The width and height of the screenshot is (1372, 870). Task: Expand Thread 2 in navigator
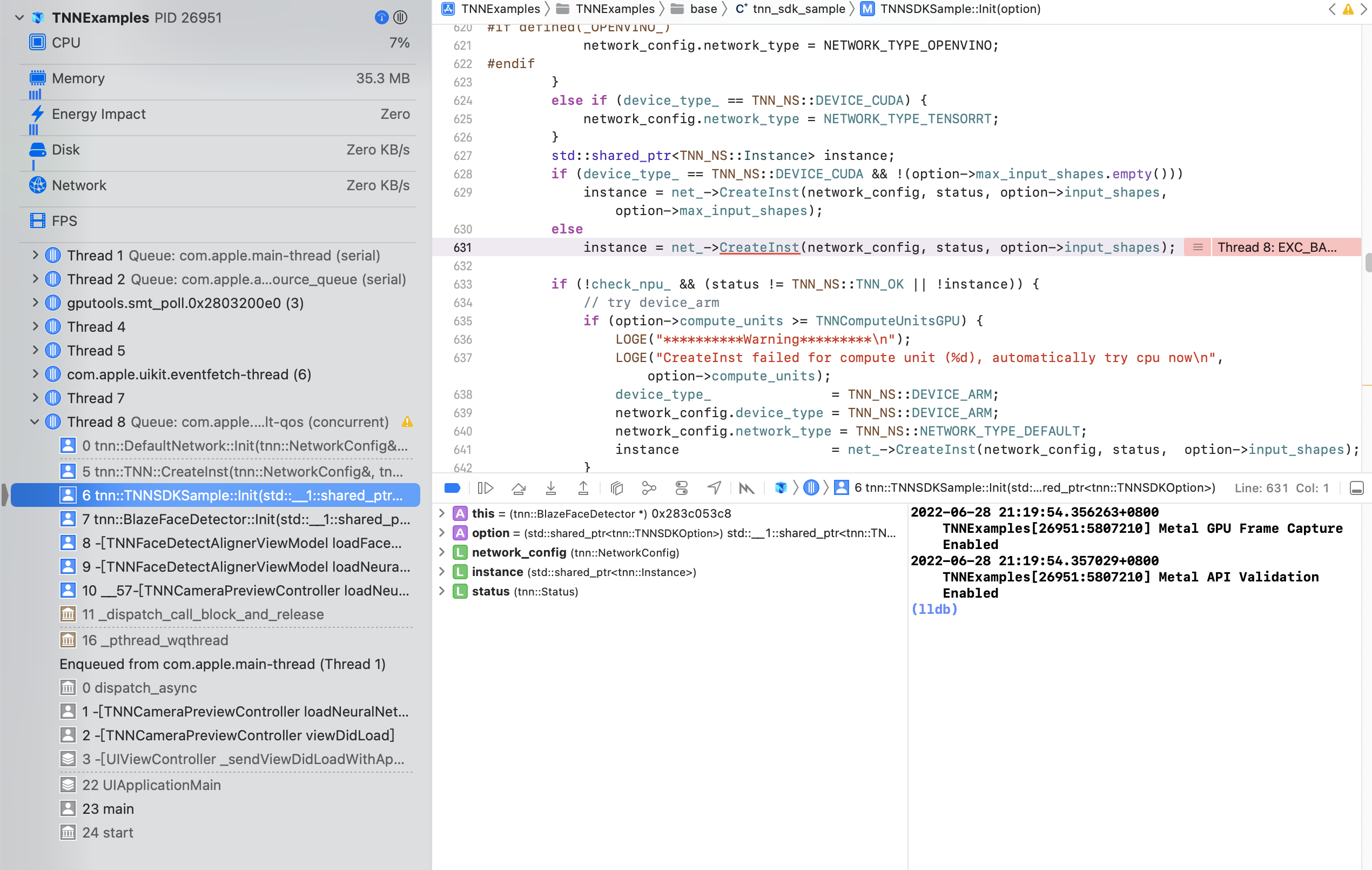[x=35, y=279]
